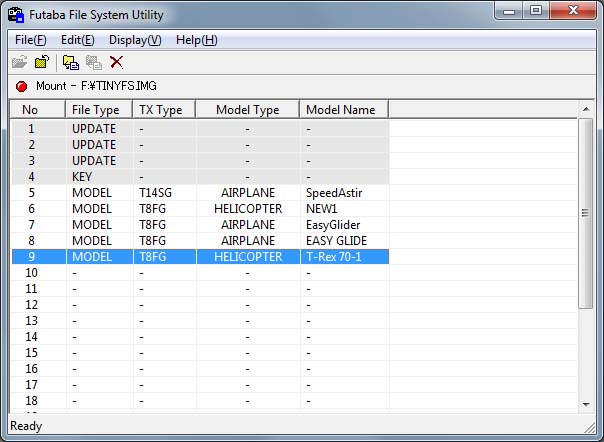This screenshot has width=604, height=442.
Task: Select the KEY file row
Action: [x=200, y=177]
